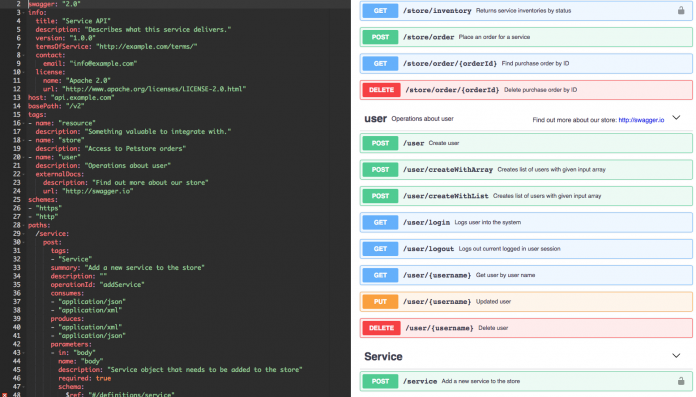696x397 pixels.
Task: Expand POST /store/order operation
Action: click(x=526, y=37)
